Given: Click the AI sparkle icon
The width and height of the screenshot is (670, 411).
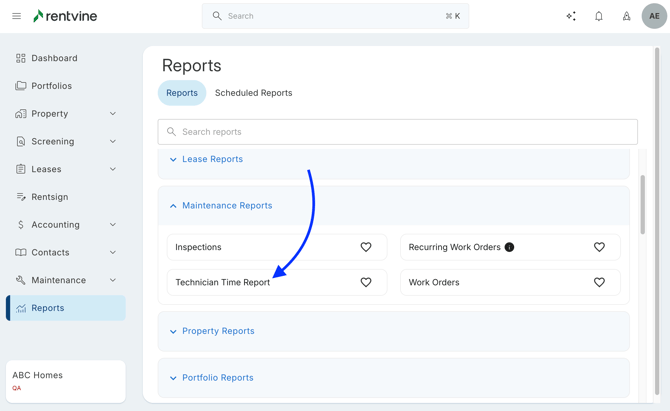Looking at the screenshot, I should (x=571, y=16).
